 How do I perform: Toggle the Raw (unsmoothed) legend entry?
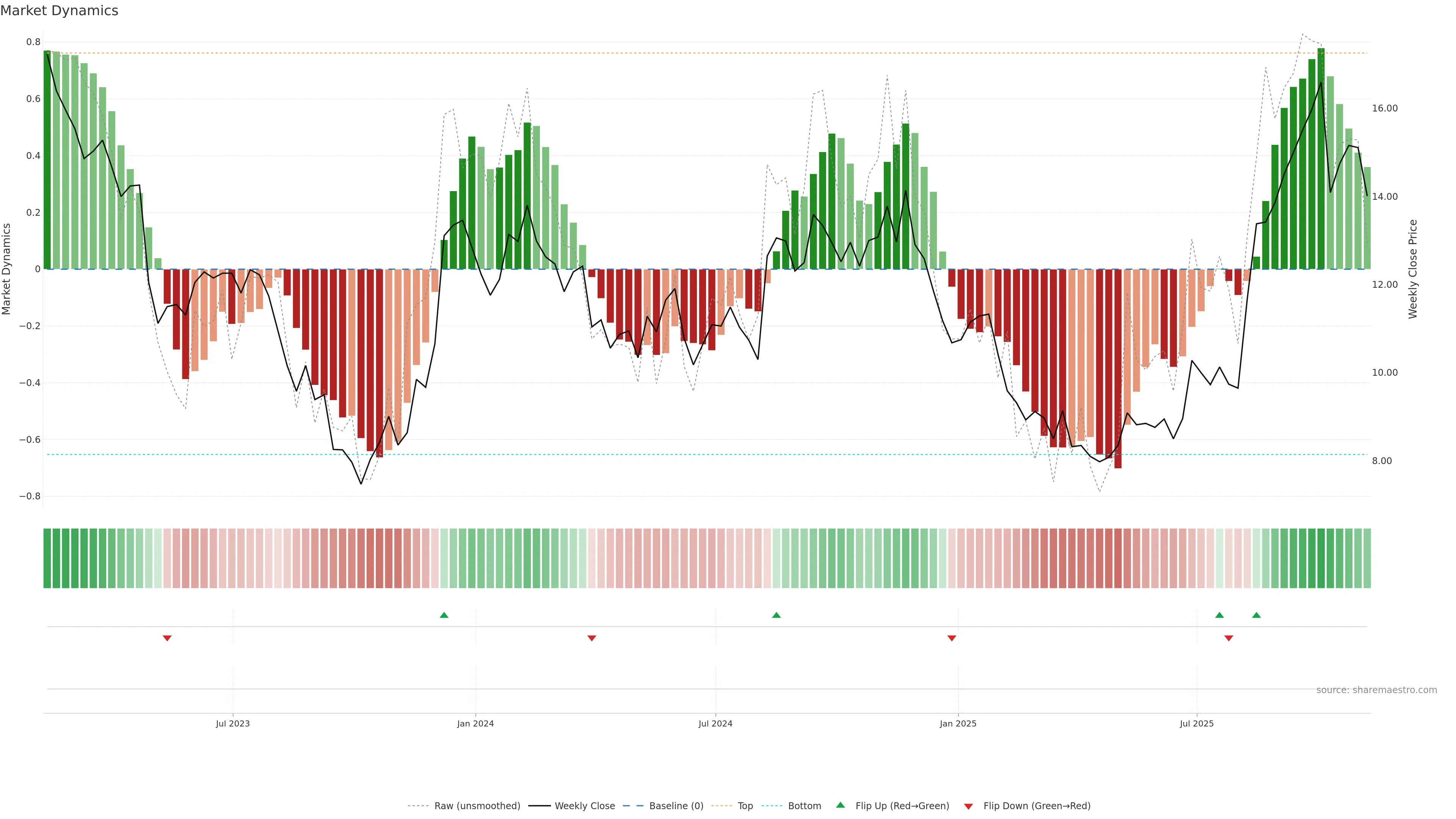click(x=477, y=805)
